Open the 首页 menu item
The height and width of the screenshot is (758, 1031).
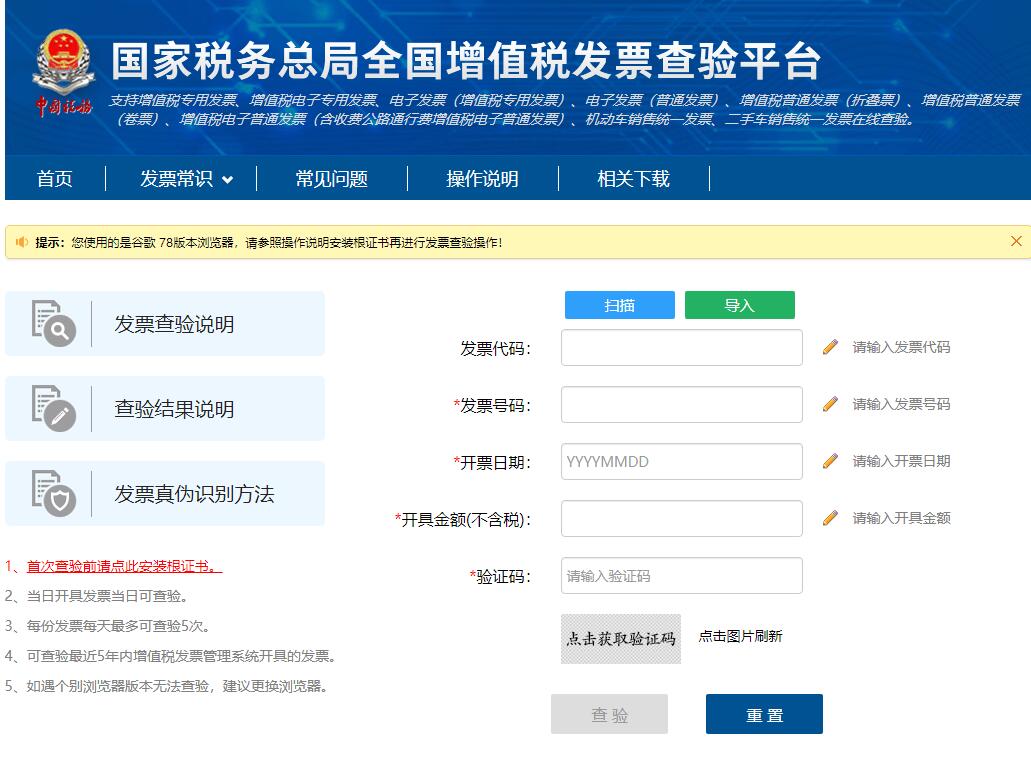tap(53, 179)
